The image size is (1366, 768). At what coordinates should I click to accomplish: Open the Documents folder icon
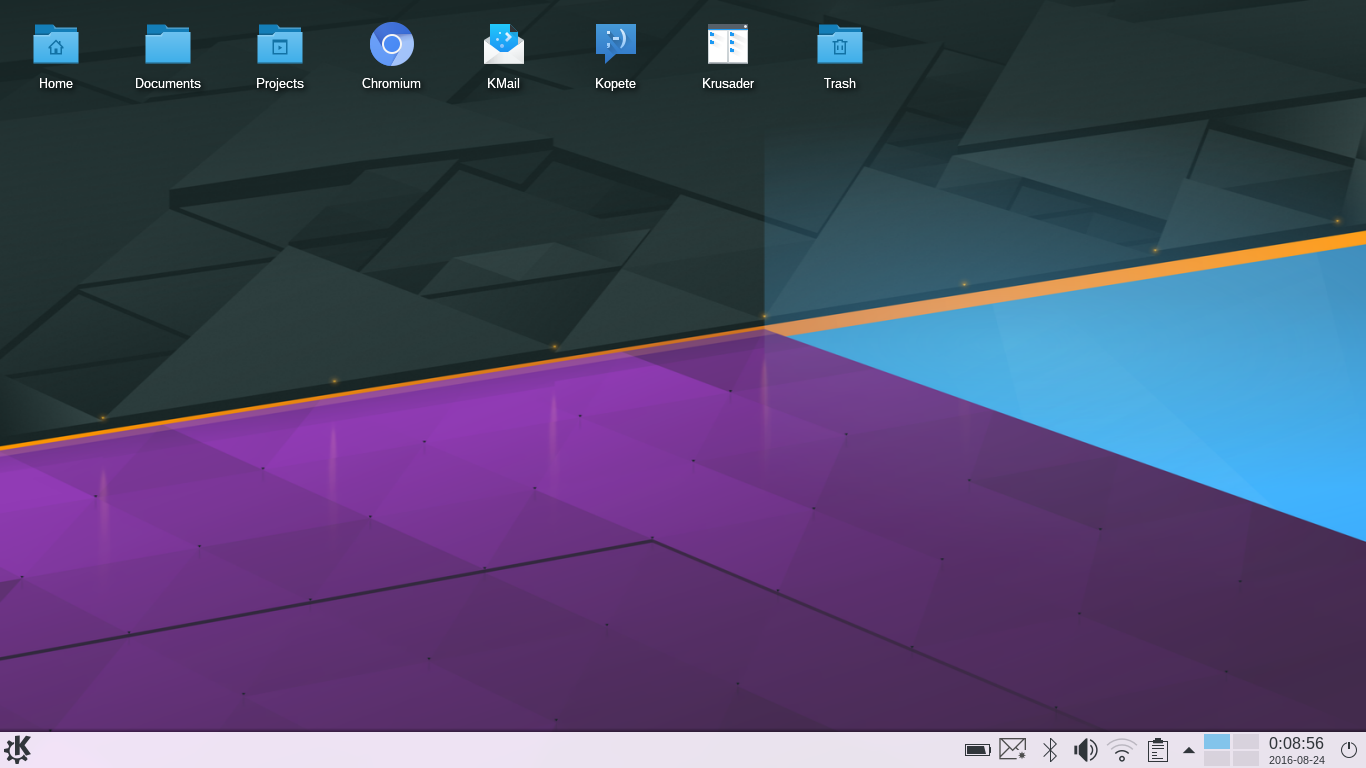point(168,44)
